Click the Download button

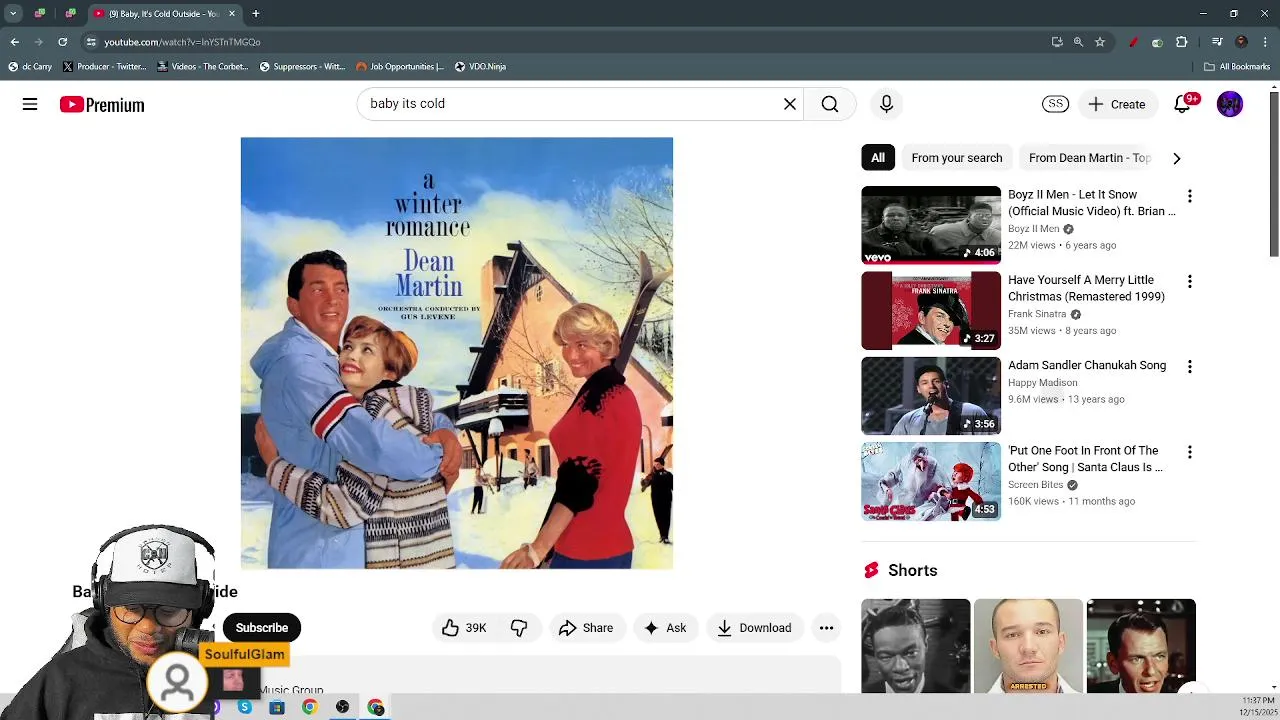click(754, 628)
